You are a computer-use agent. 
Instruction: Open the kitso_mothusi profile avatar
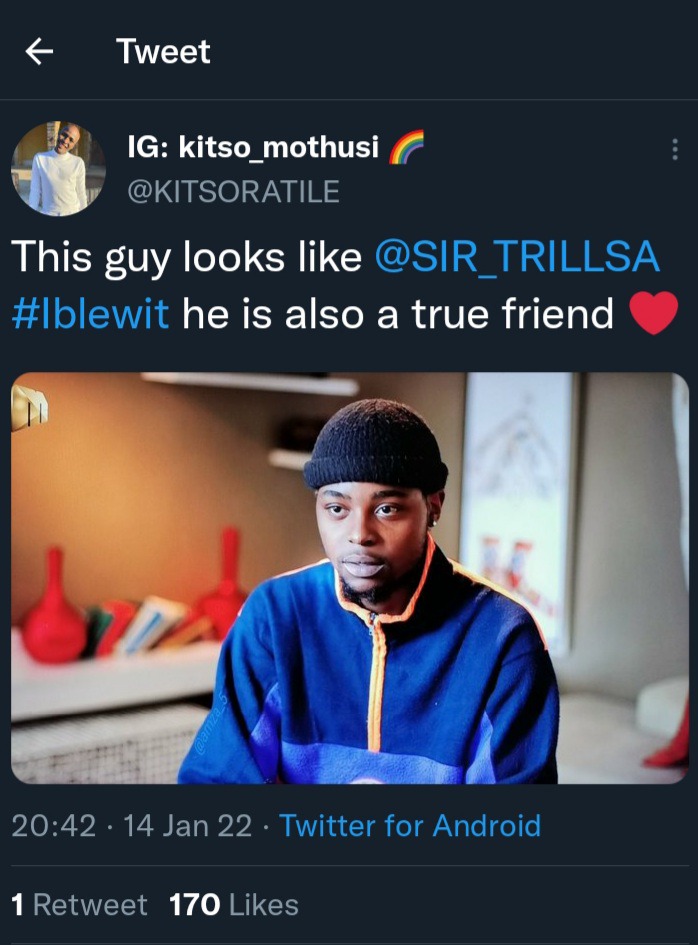[x=58, y=169]
